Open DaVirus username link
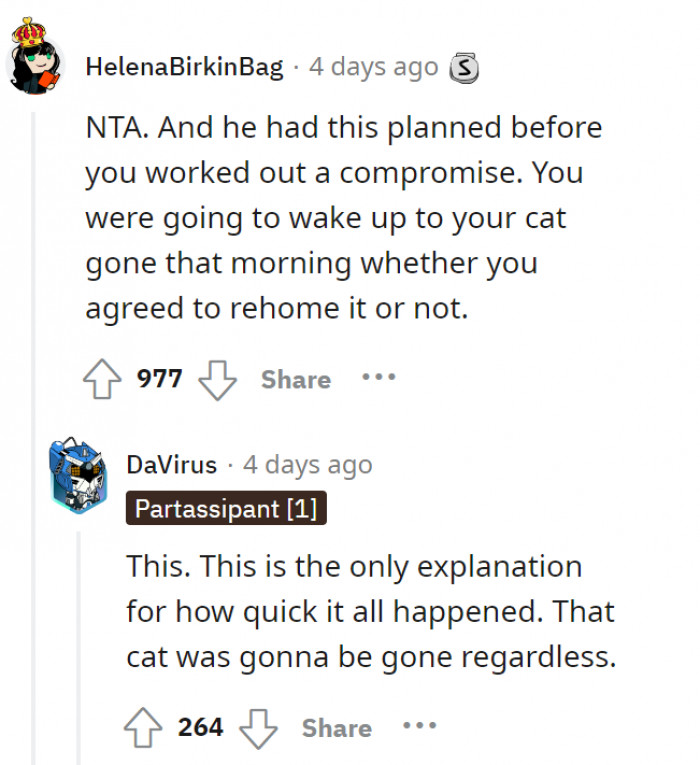 click(x=171, y=465)
